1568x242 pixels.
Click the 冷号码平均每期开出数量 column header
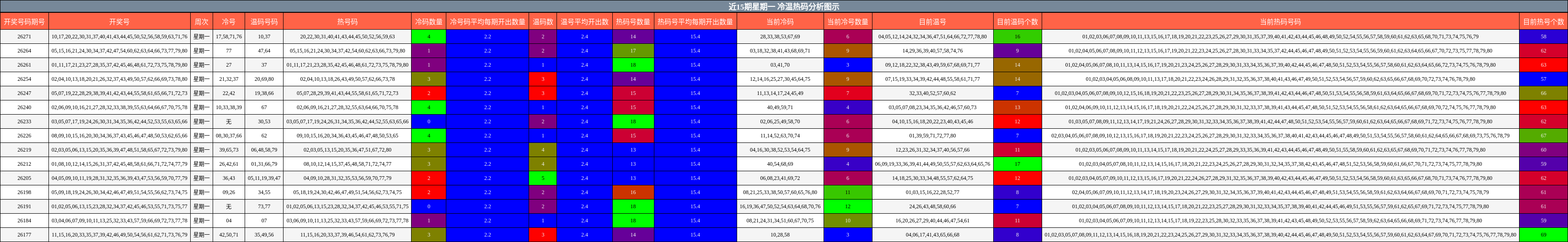(487, 22)
